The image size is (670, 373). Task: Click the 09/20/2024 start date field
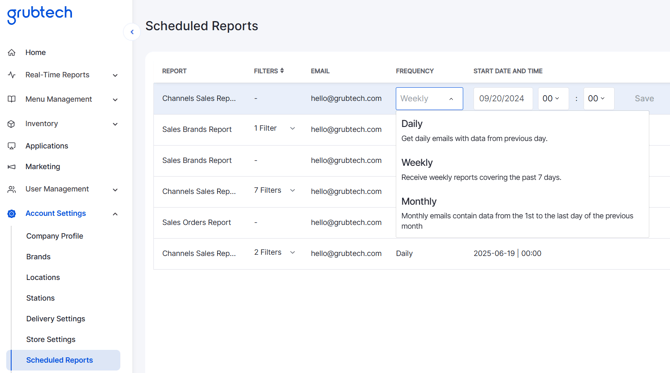click(503, 99)
